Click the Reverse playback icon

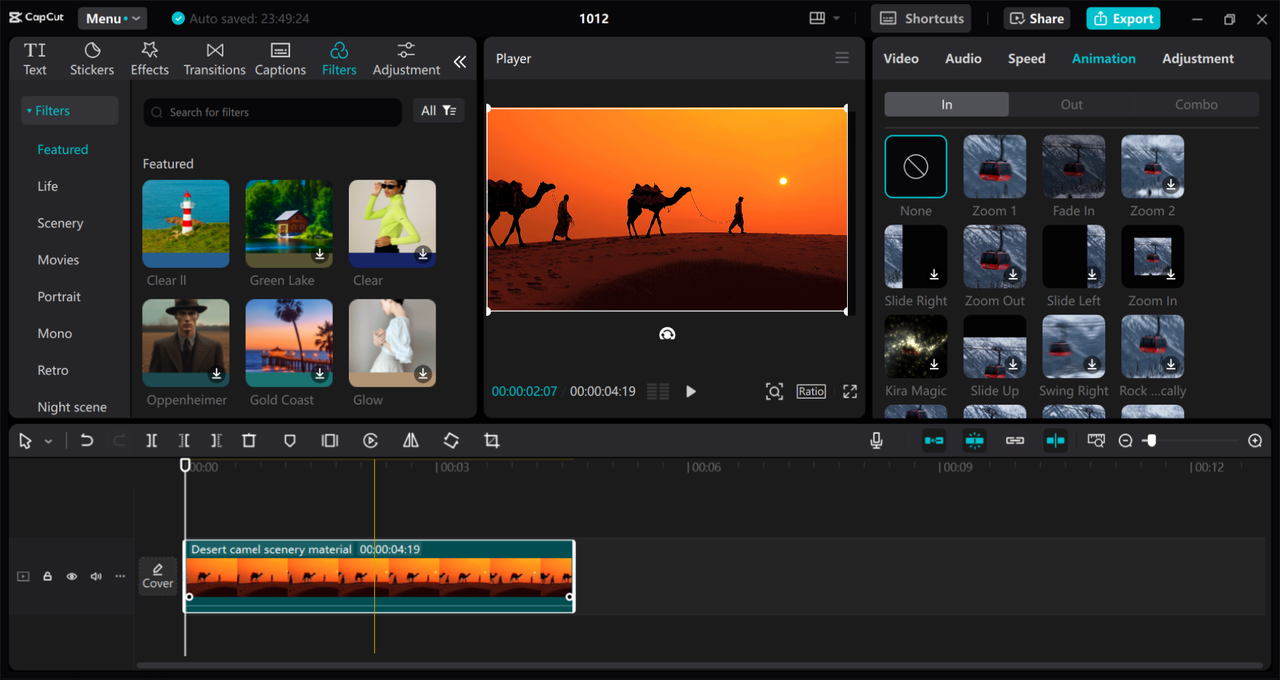tap(370, 441)
